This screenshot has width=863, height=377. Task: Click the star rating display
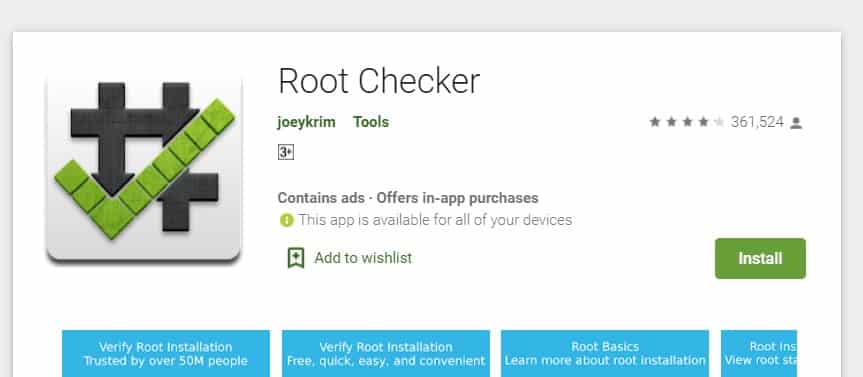point(686,122)
